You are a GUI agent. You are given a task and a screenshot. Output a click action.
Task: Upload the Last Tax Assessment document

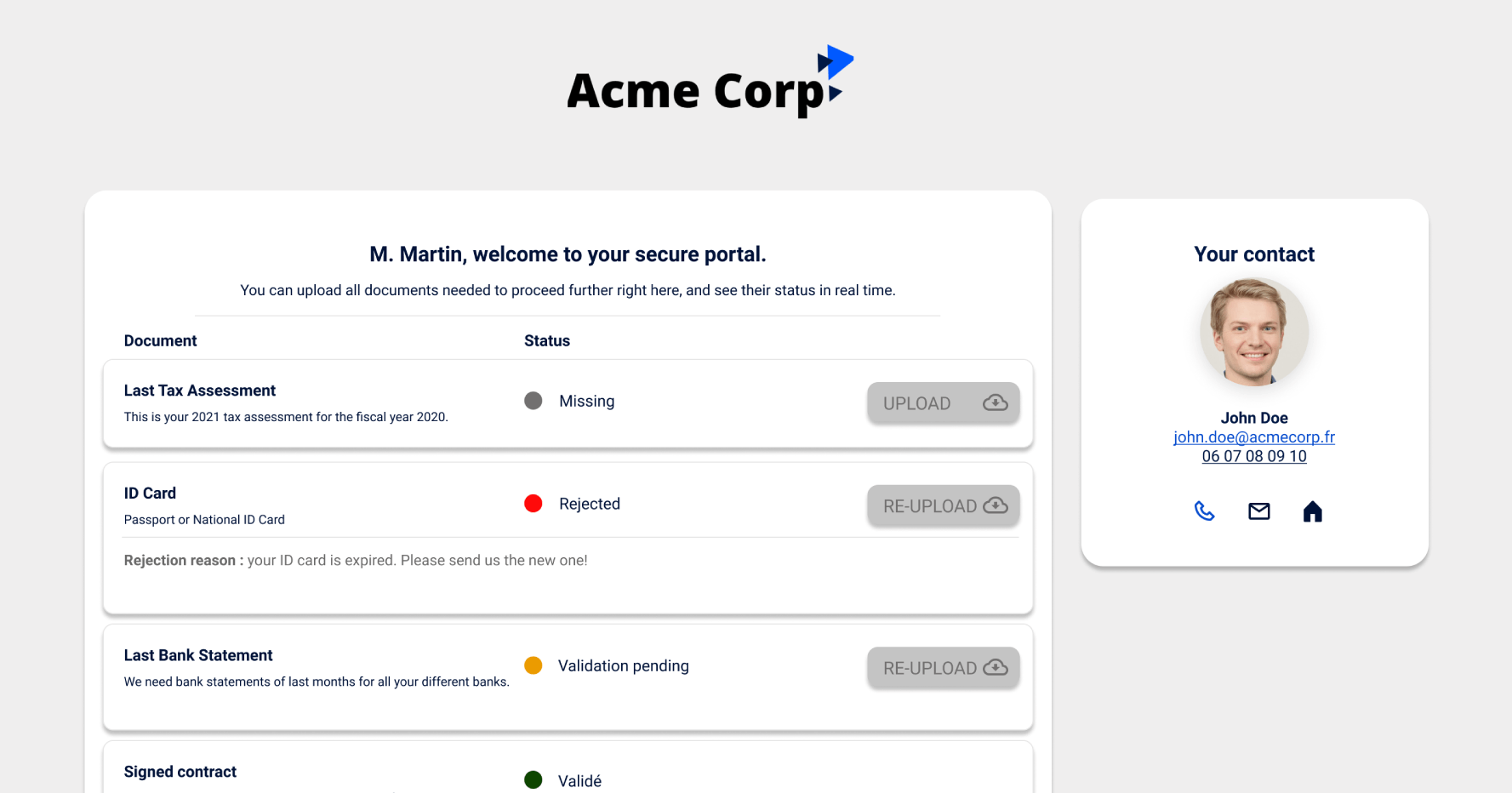coord(942,403)
